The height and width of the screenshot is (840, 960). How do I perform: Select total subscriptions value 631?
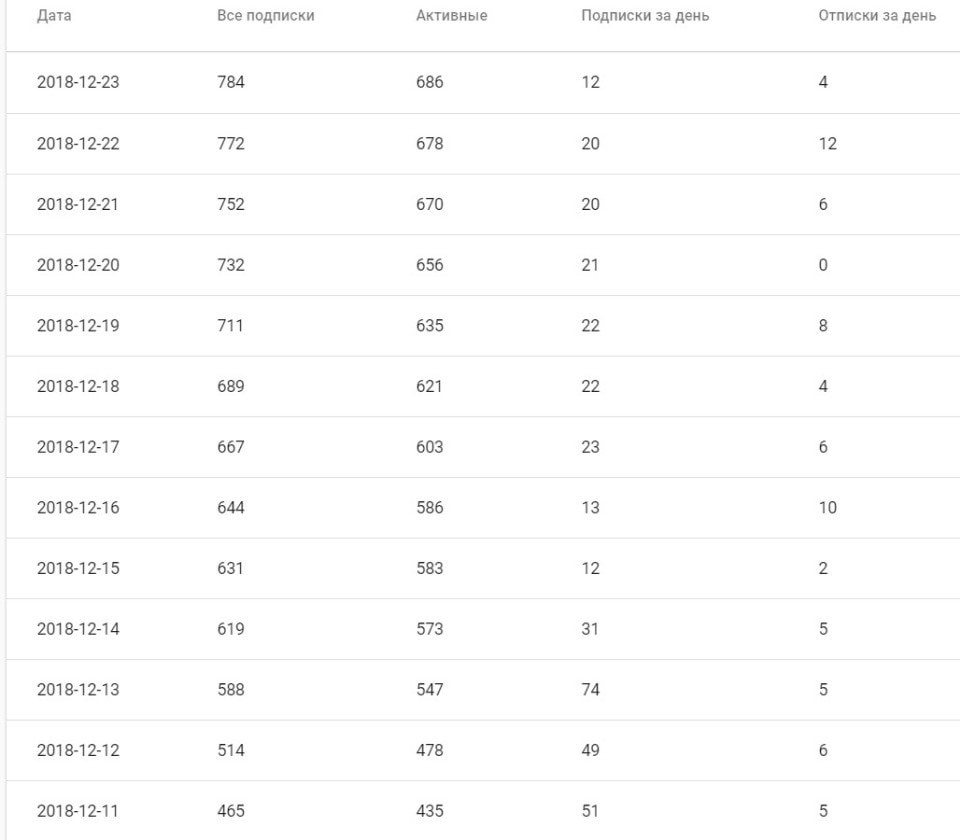click(230, 569)
